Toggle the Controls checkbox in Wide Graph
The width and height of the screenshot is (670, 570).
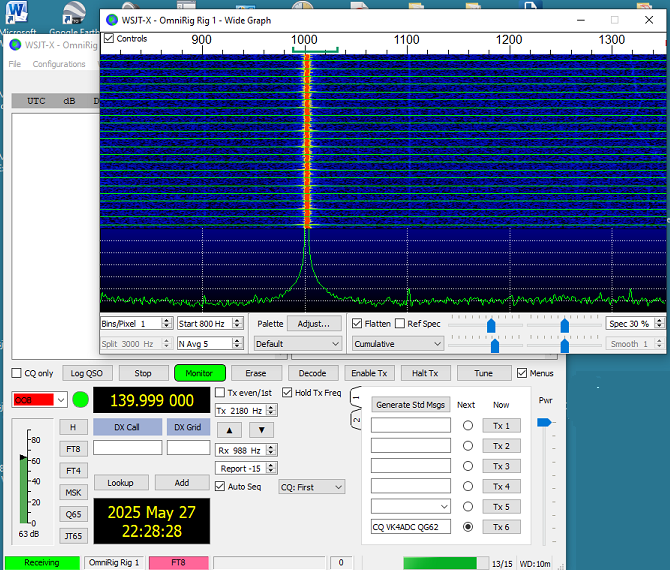109,38
